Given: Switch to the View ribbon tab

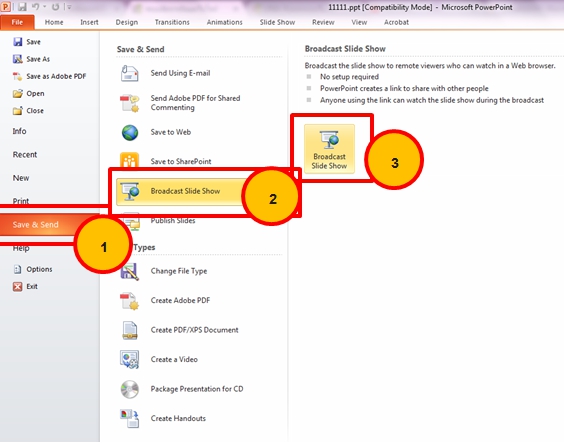Looking at the screenshot, I should [x=359, y=22].
